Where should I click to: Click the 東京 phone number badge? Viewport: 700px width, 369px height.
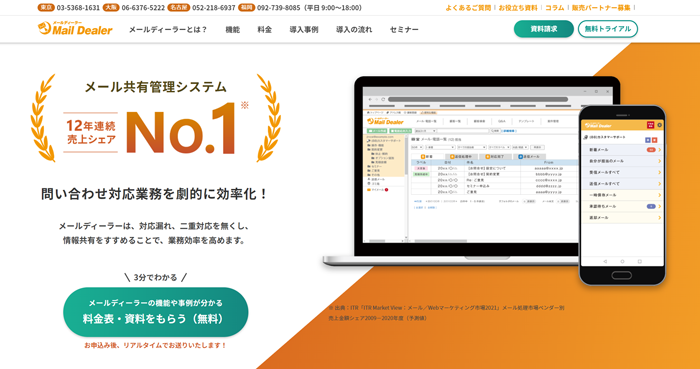pyautogui.click(x=46, y=8)
